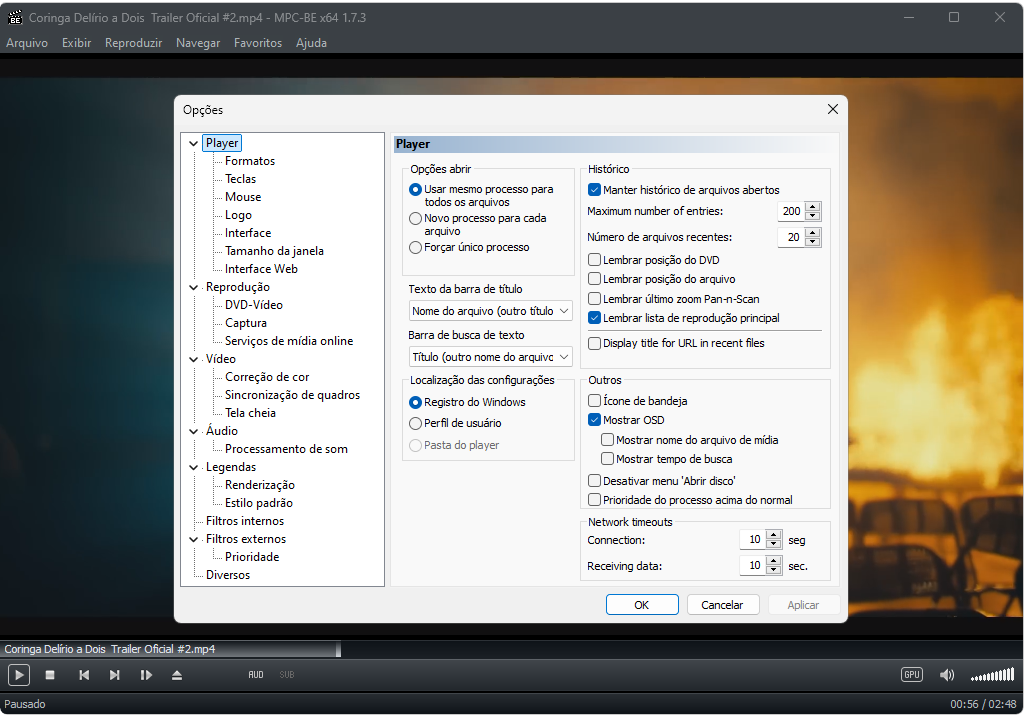Click the frame step icon
Viewport: 1024px width, 715px height.
point(146,675)
